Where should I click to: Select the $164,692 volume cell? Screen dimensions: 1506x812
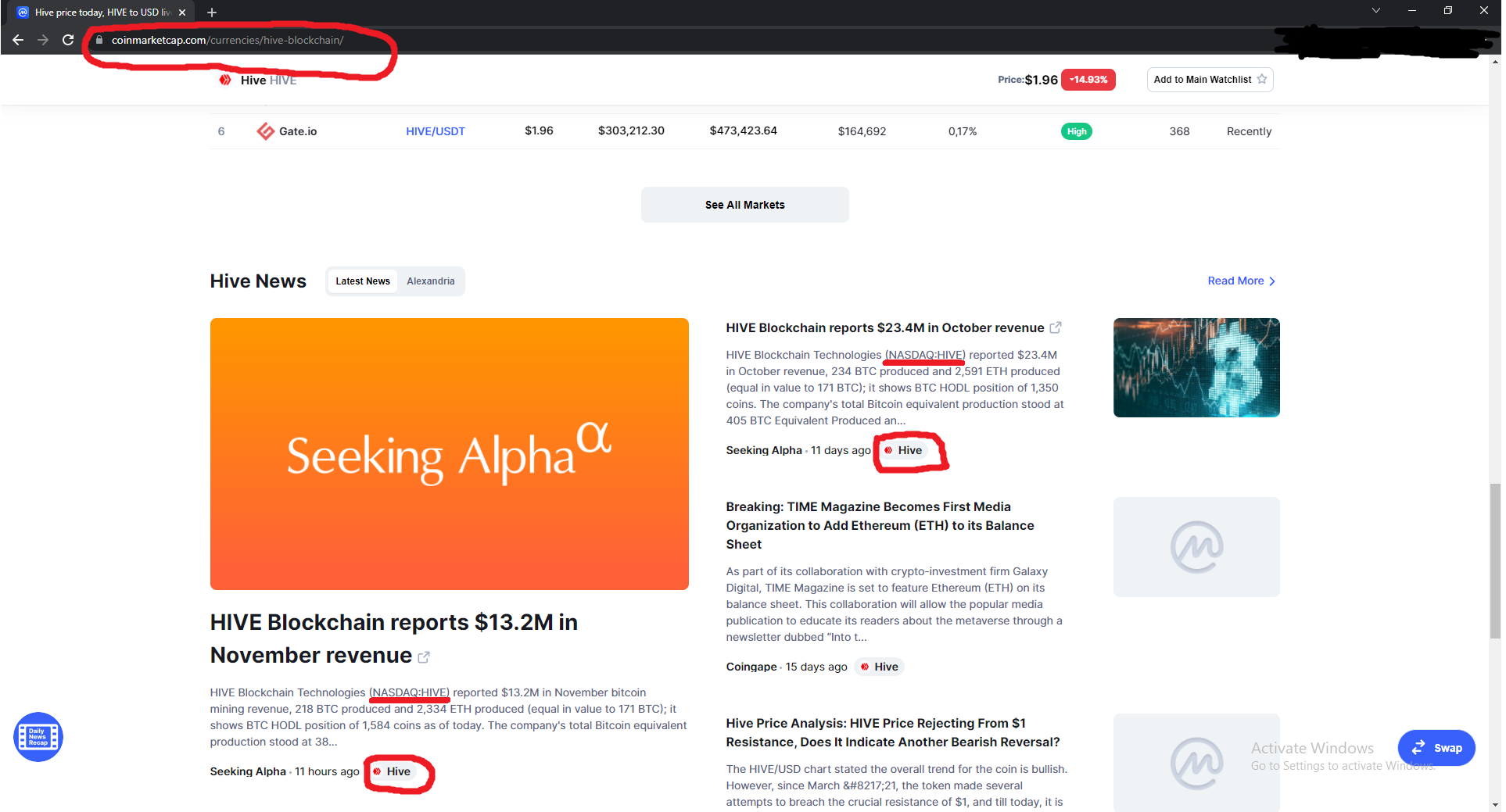[862, 131]
